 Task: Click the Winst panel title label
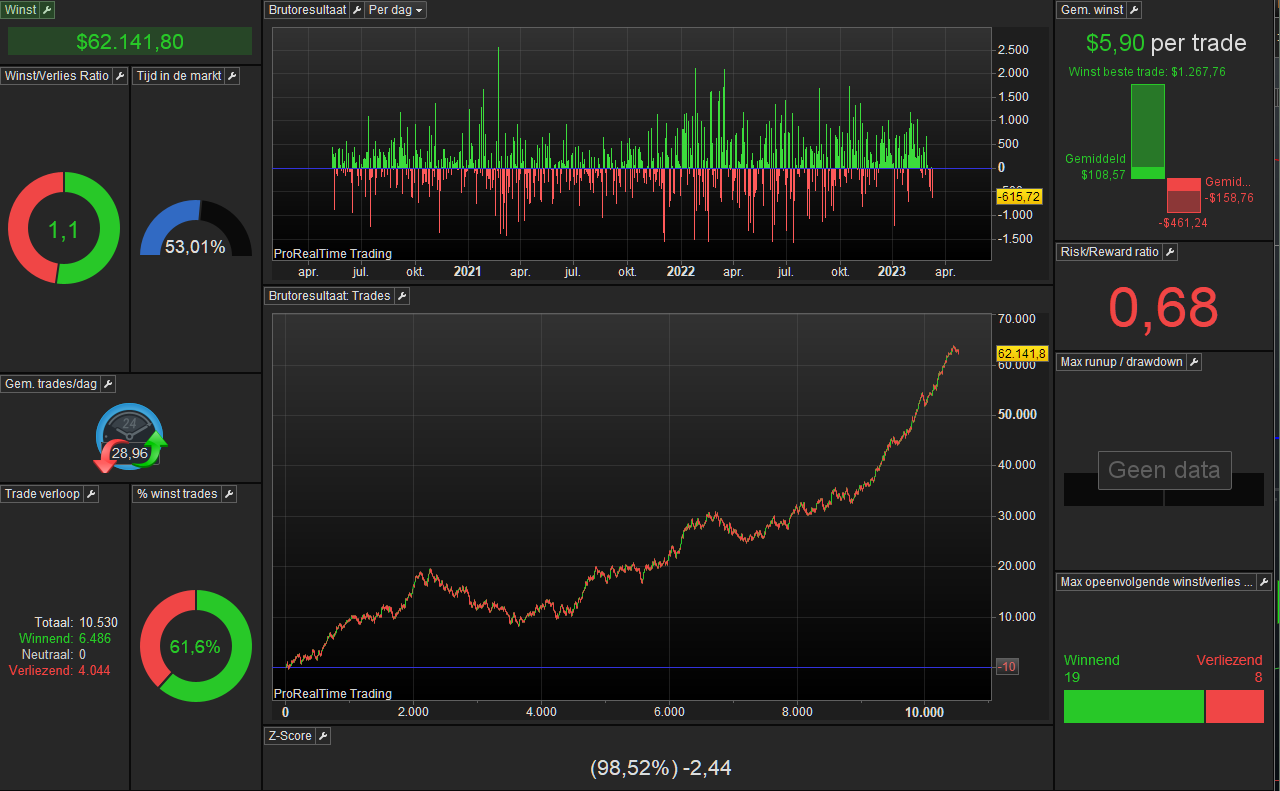[x=21, y=10]
